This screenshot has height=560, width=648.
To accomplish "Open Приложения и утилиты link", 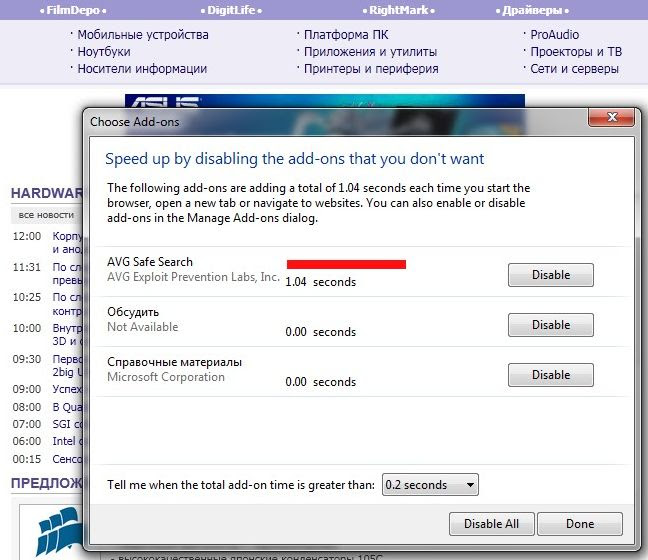I will (370, 52).
